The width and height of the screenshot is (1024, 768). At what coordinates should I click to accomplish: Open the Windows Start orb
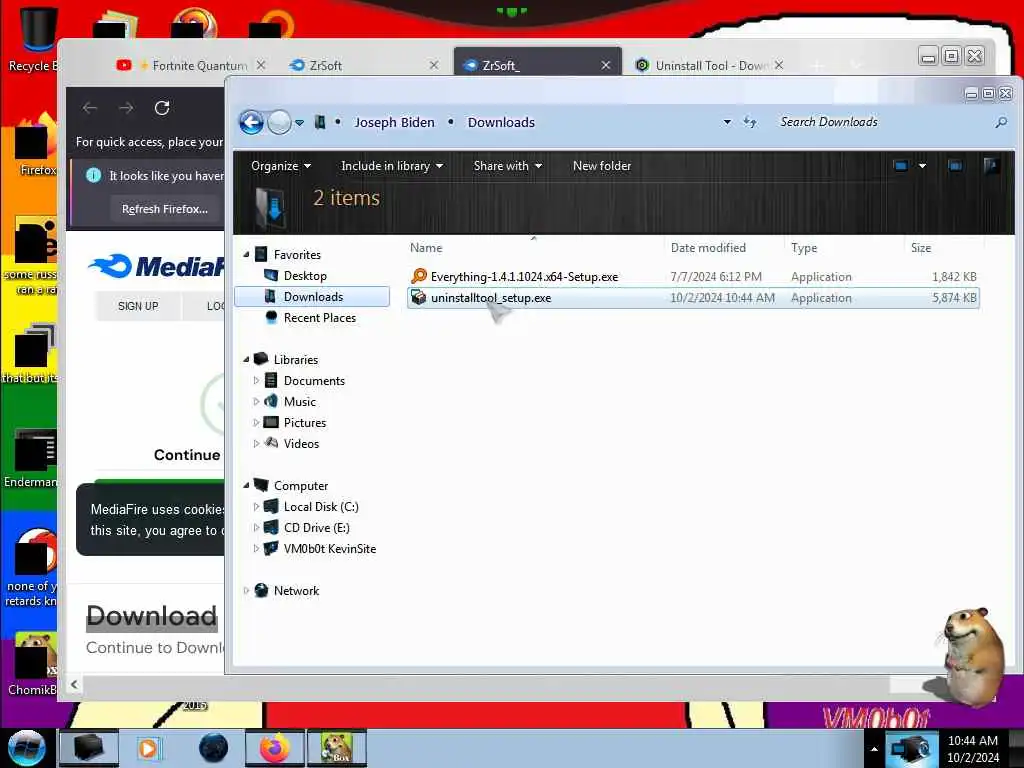(x=25, y=748)
